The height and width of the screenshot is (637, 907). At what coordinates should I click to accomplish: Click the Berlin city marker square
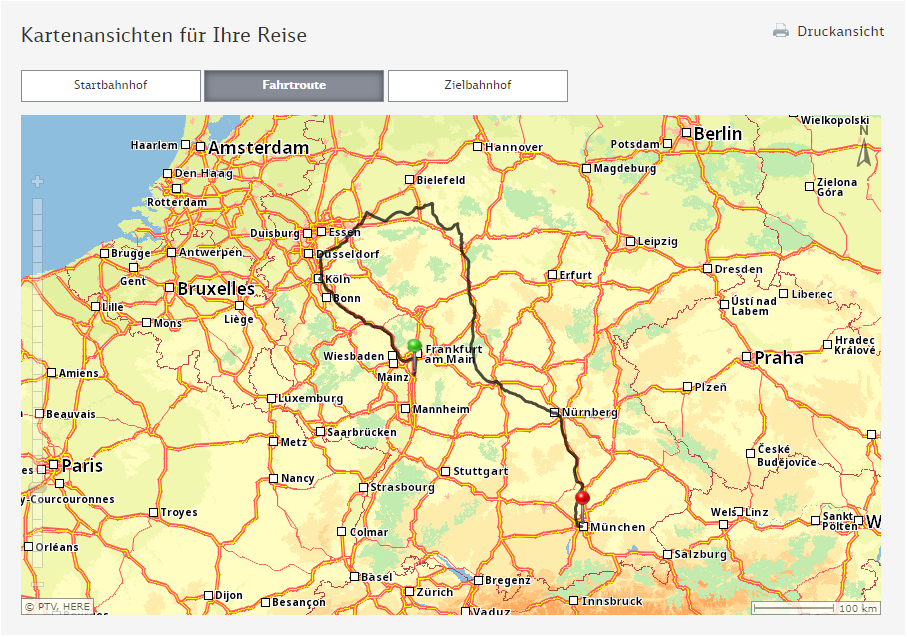pyautogui.click(x=687, y=133)
